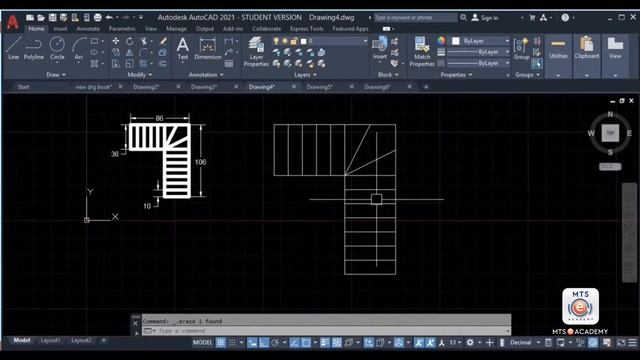Select the Trim tool icon
This screenshot has width=640, height=360.
click(144, 41)
